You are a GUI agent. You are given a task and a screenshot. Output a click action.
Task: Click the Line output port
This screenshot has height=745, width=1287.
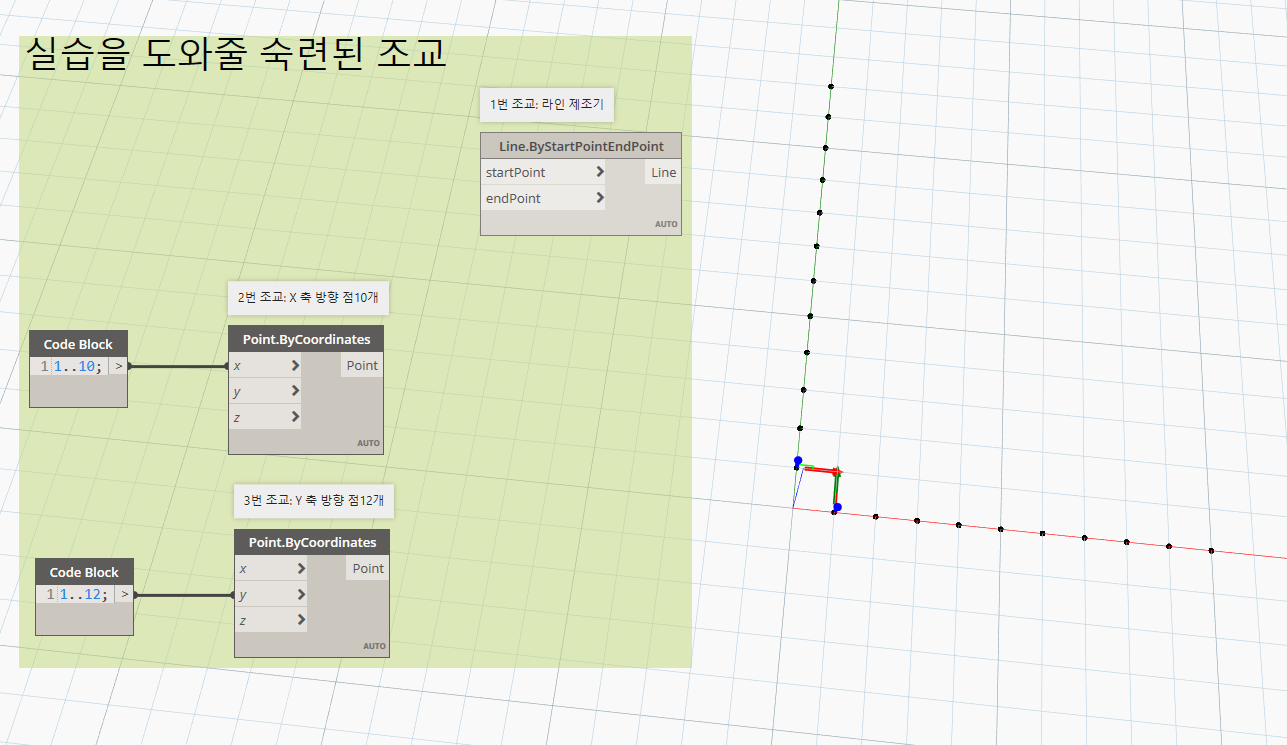(663, 172)
